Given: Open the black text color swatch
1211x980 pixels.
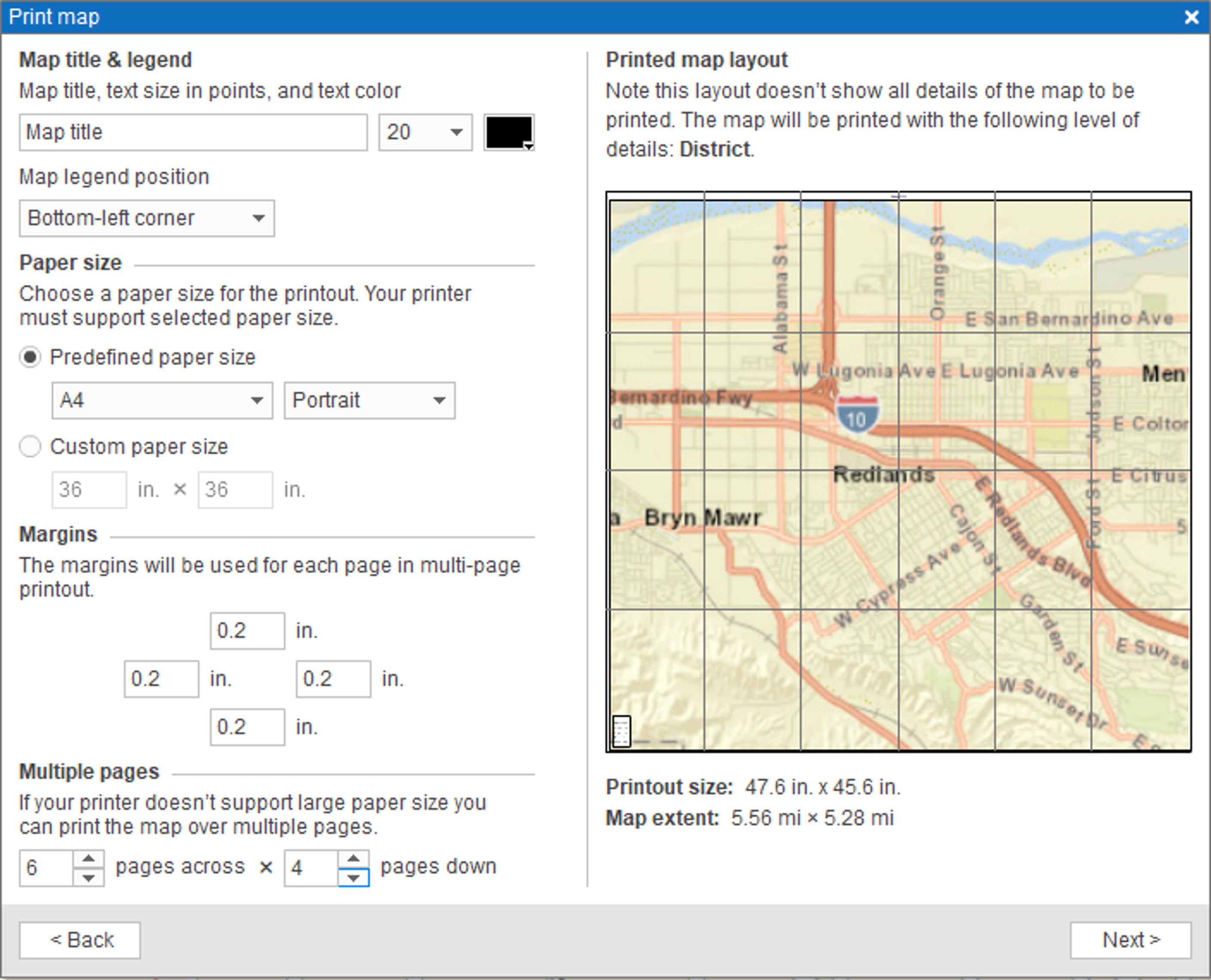Looking at the screenshot, I should 509,132.
